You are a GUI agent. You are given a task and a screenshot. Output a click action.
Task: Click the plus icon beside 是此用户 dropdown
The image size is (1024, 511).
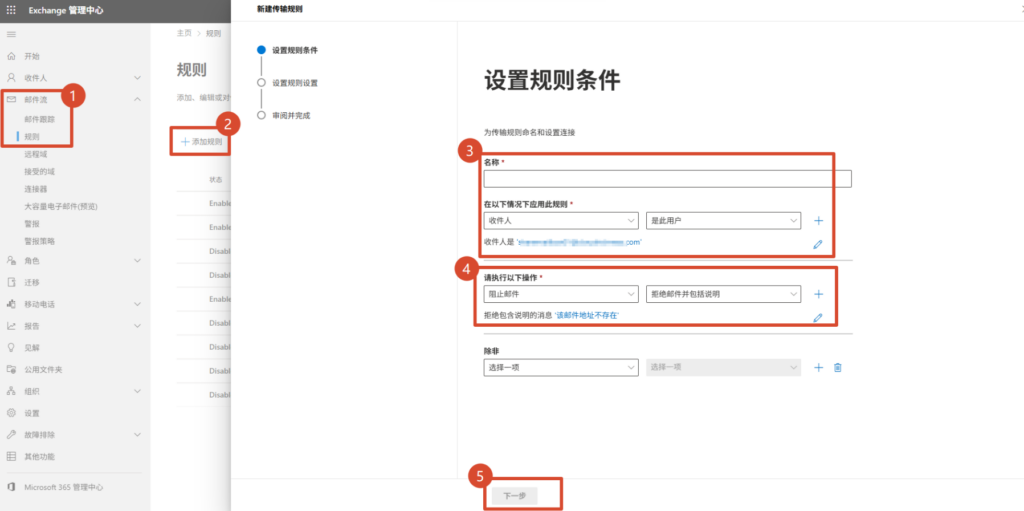(x=818, y=221)
